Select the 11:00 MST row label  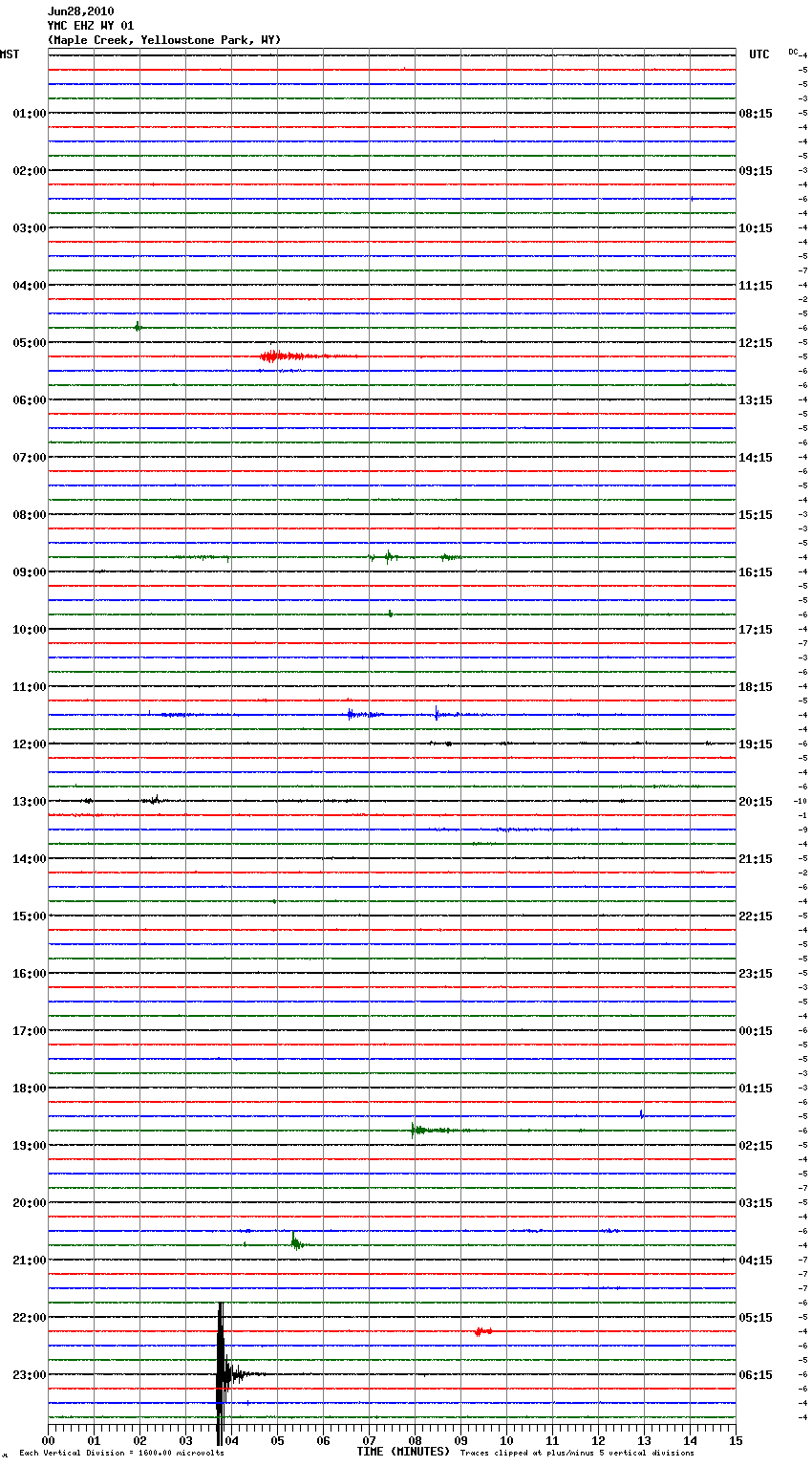tap(30, 687)
